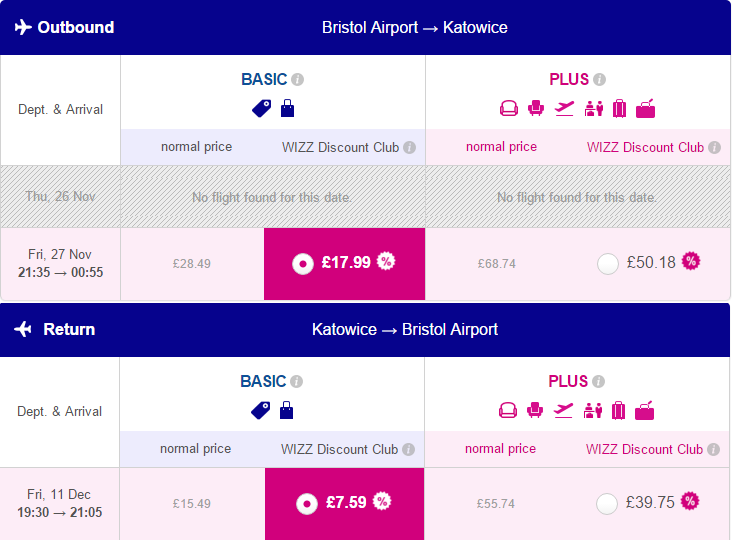Click return PLUS checked luggage suitcase icon
Image resolution: width=733 pixels, height=542 pixels.
(618, 411)
